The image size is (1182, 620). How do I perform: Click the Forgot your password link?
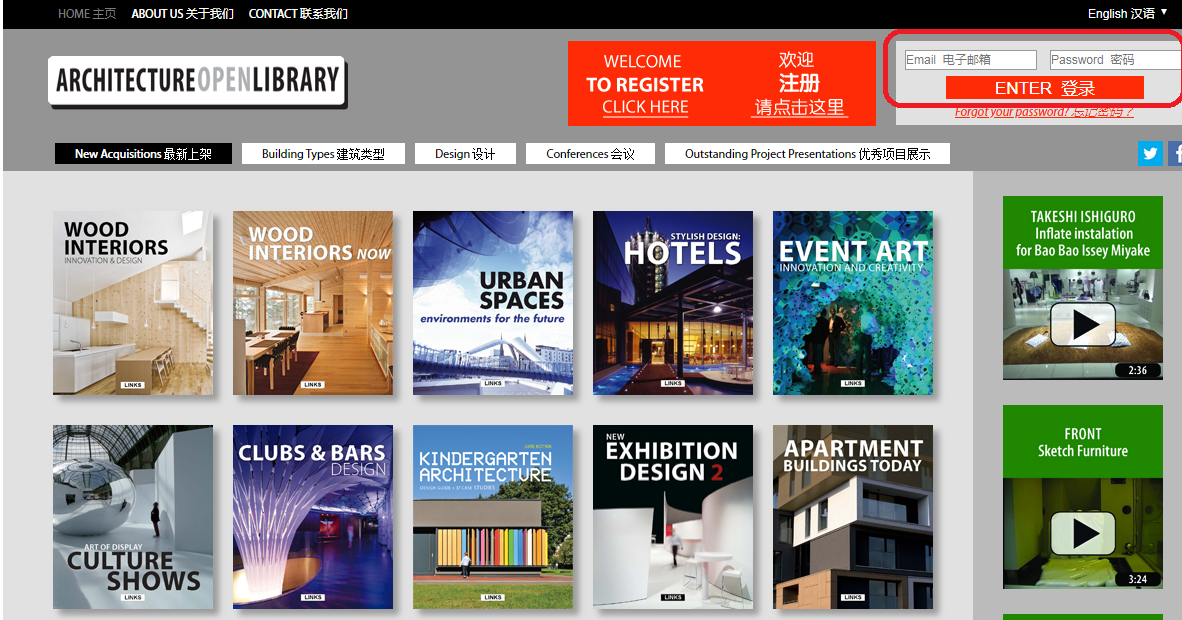1043,112
